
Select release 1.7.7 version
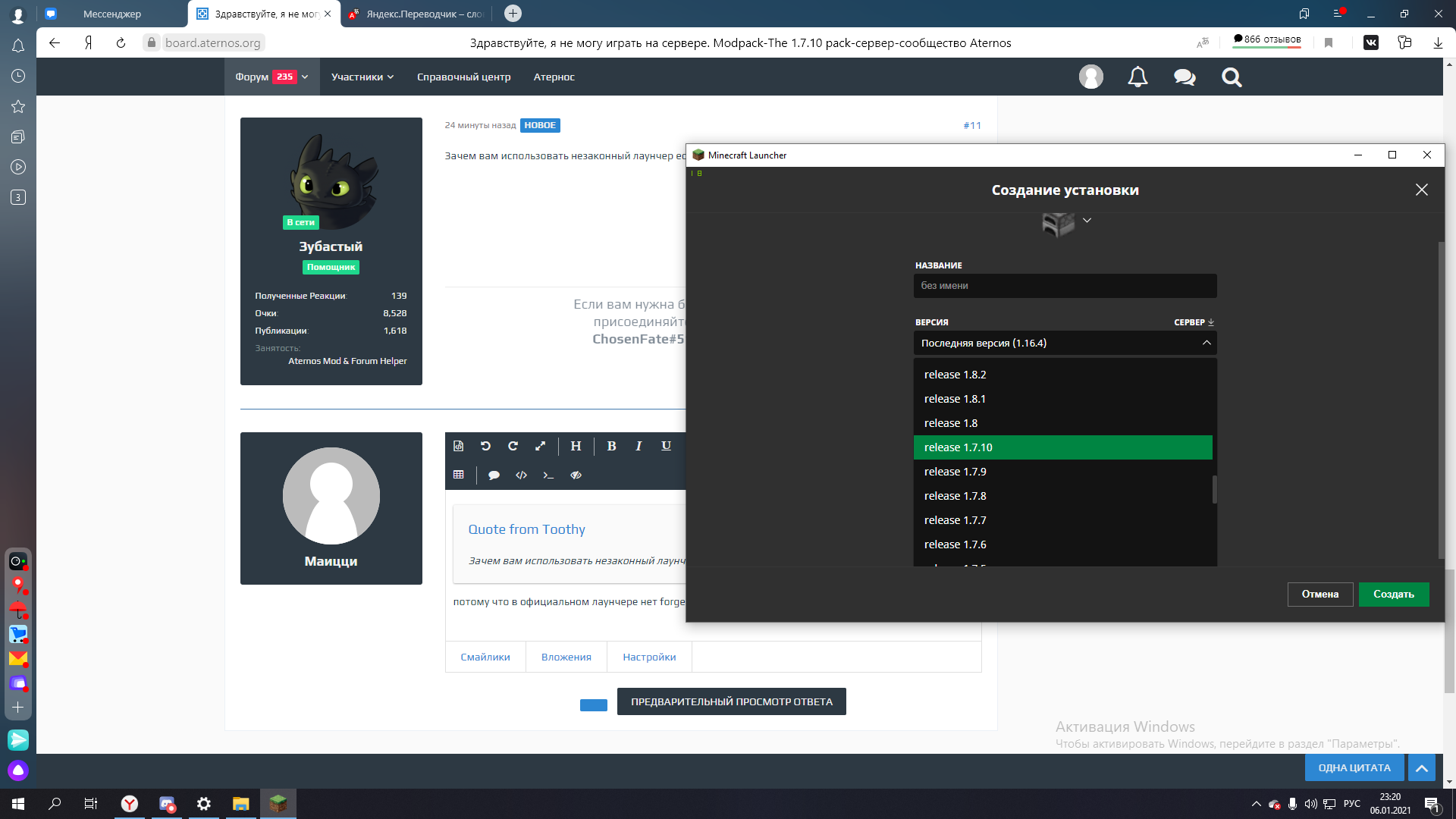[x=1063, y=520]
